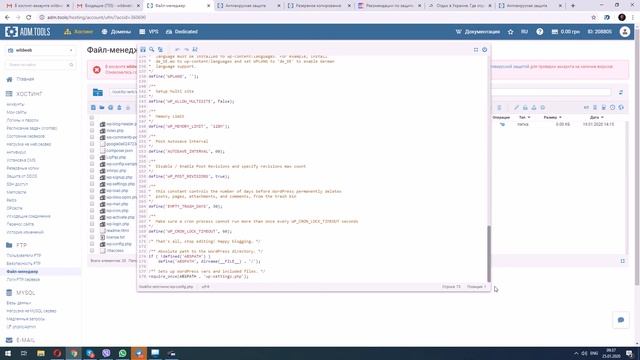Redo the edit in the editor toolbar
640x360 pixels.
click(186, 49)
